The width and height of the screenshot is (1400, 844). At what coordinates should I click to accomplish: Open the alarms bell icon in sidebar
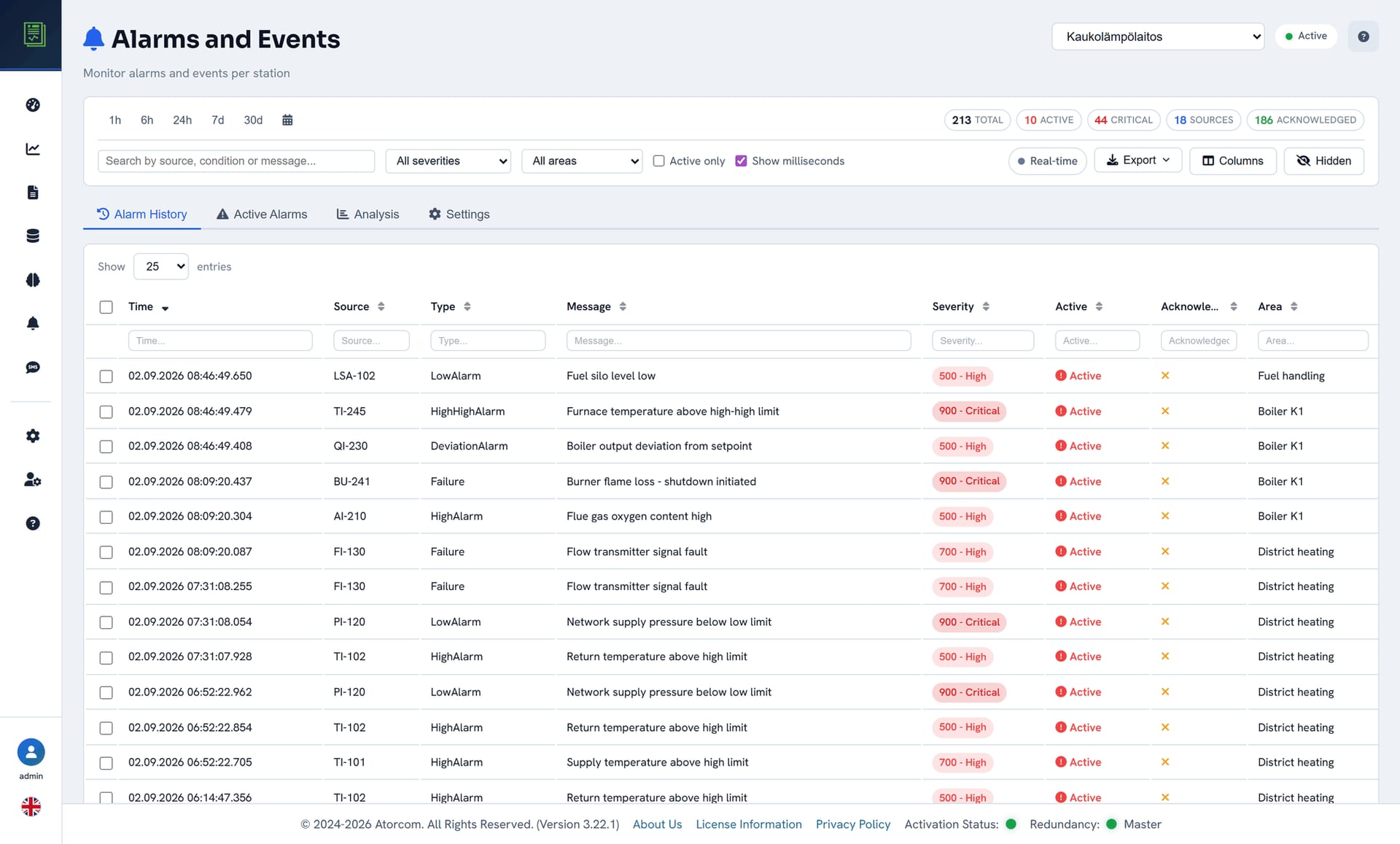(33, 323)
